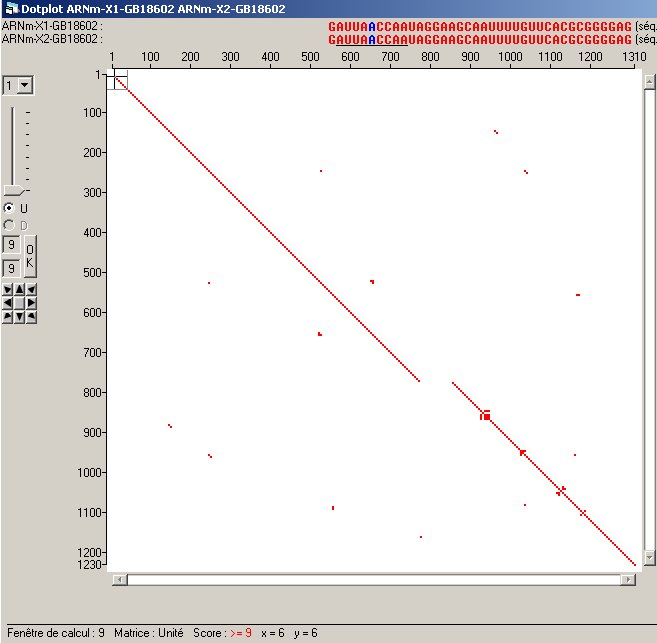The image size is (657, 643).
Task: Click the up arrow navigation button
Action: pos(20,289)
